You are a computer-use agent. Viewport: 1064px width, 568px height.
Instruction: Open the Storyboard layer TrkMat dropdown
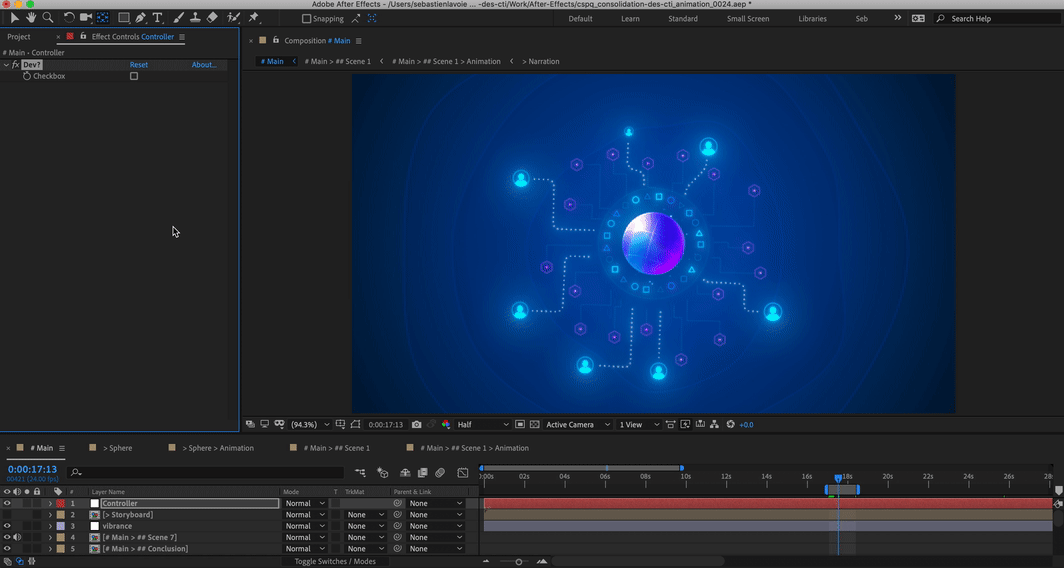(x=365, y=515)
